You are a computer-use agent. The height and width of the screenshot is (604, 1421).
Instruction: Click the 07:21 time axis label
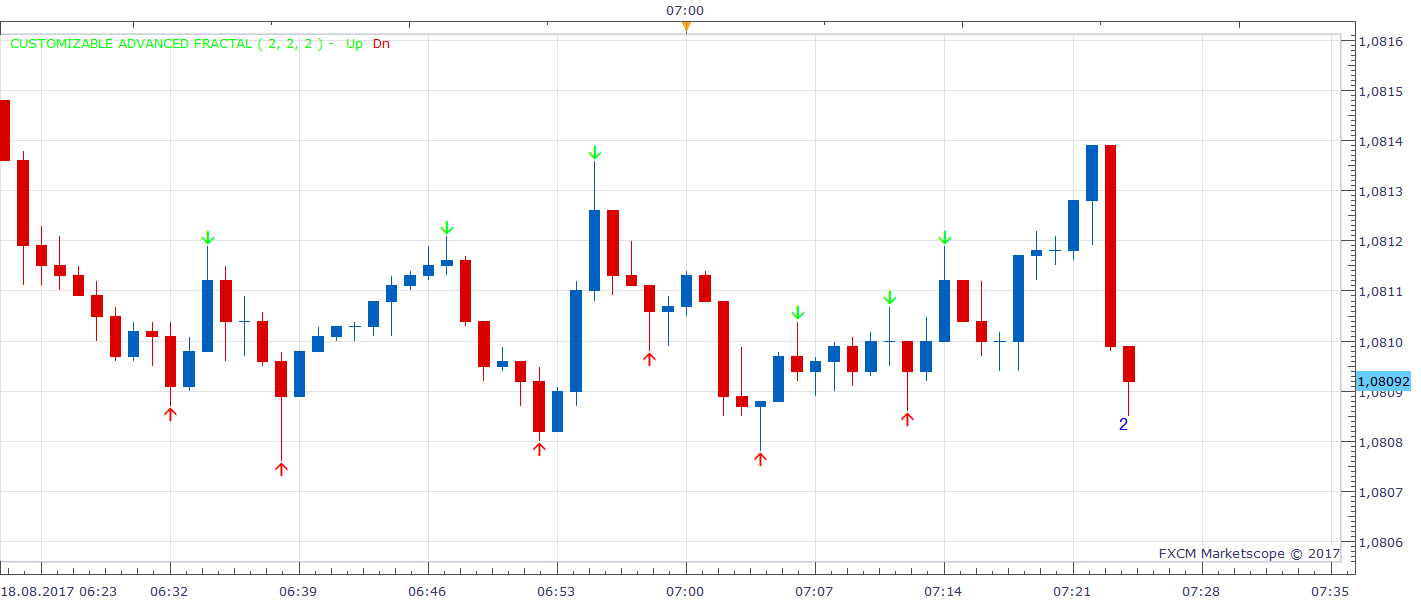coord(1072,592)
